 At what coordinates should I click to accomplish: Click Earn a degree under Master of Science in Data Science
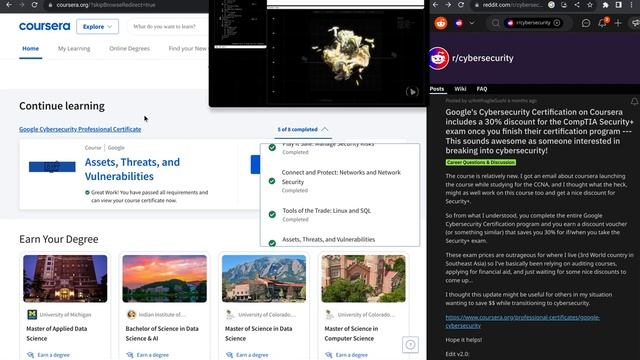point(247,355)
